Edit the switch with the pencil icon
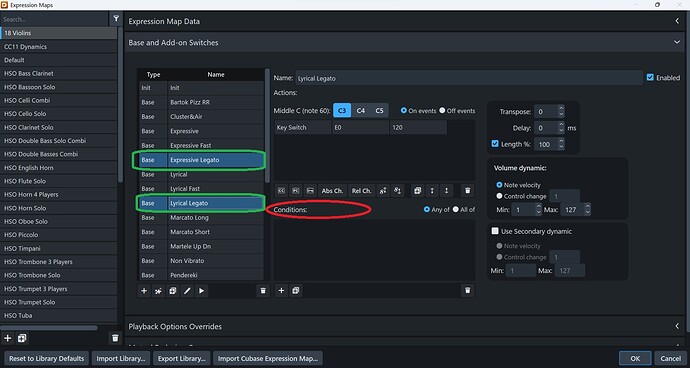The width and height of the screenshot is (690, 368). tap(187, 291)
